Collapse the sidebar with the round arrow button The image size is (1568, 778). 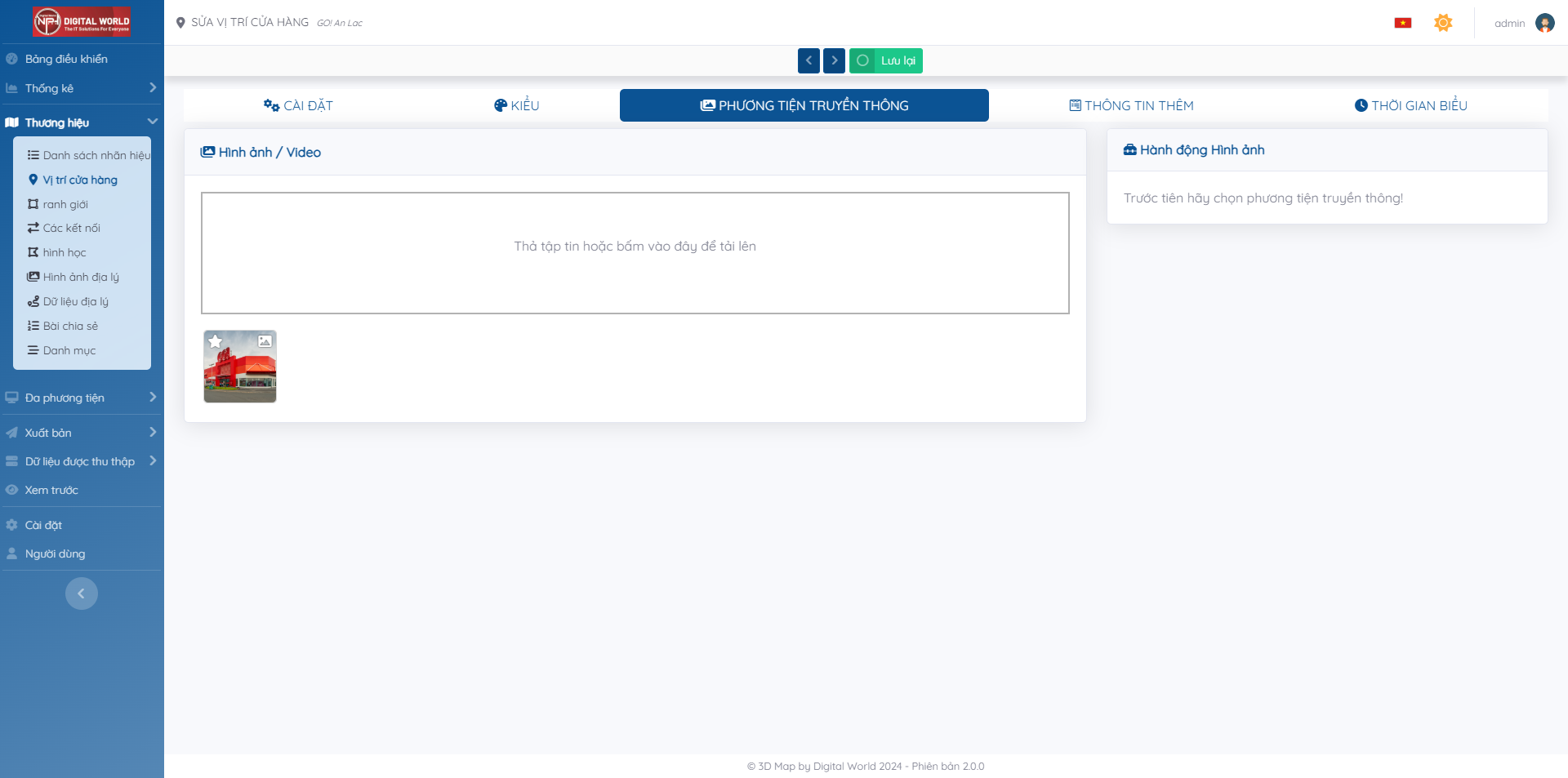click(82, 594)
